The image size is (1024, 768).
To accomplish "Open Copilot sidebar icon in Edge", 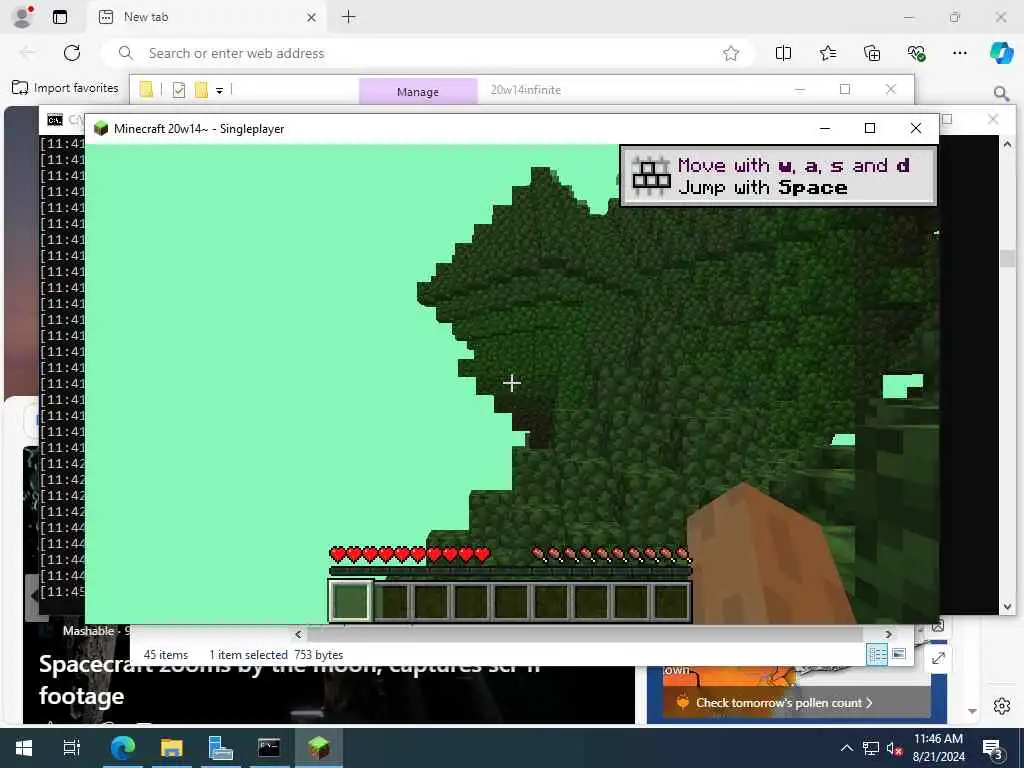I will pos(1001,53).
